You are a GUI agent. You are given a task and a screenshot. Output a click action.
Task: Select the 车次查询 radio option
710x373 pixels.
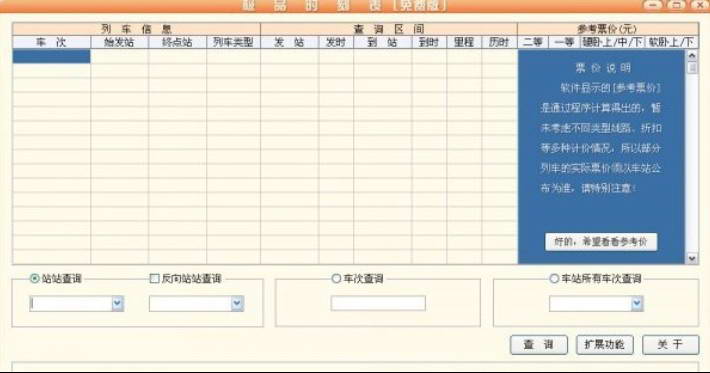pyautogui.click(x=336, y=278)
